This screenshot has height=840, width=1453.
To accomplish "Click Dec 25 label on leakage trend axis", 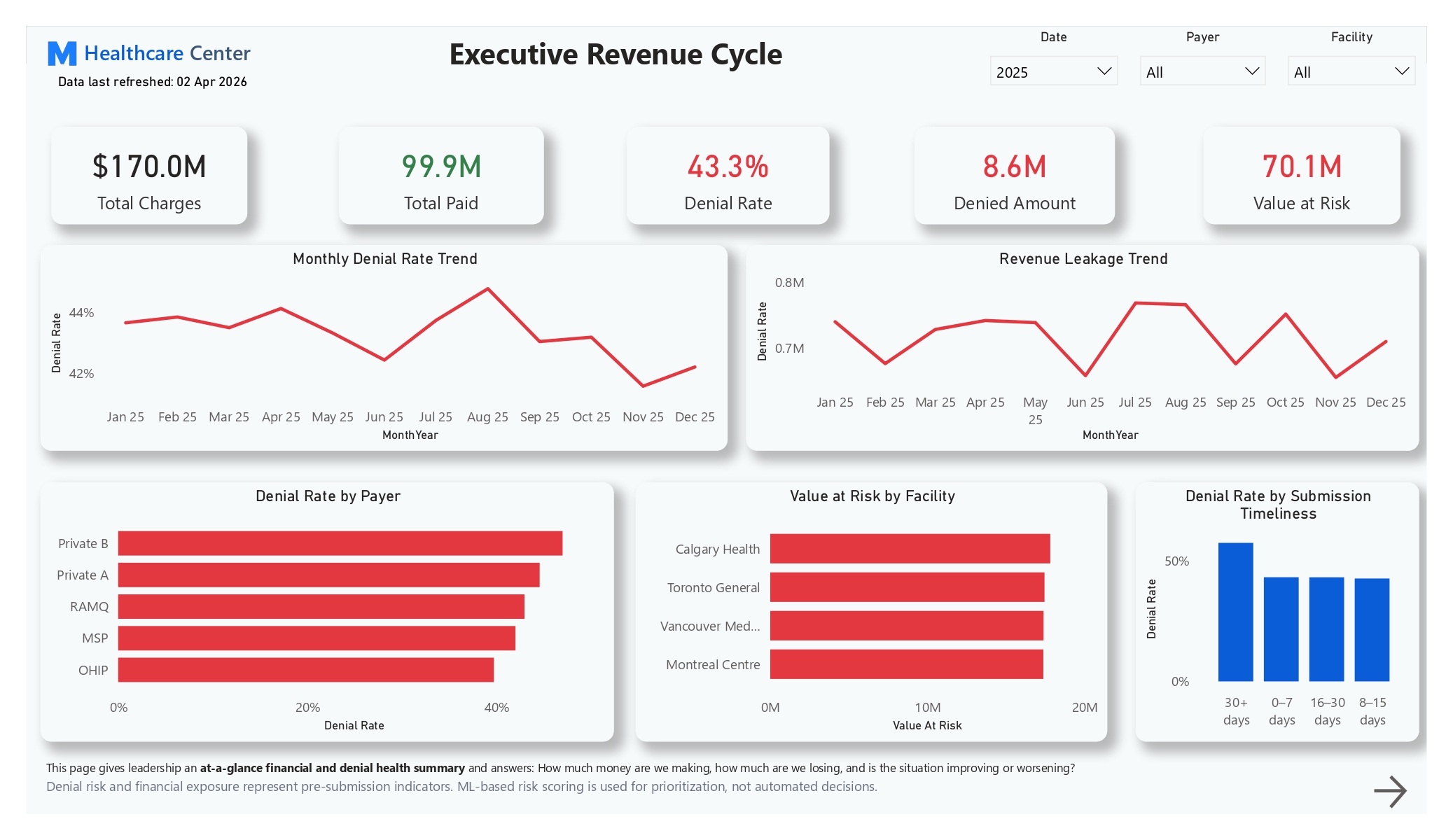I will coord(1386,402).
